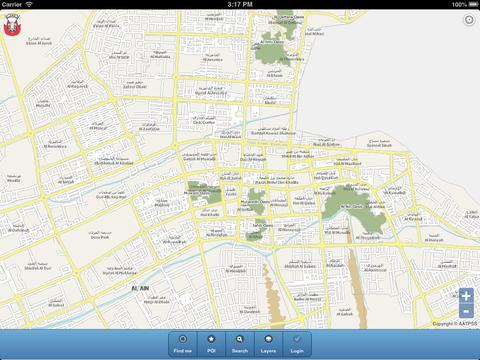Zoom out with the minus button
Screen dimensions: 480x360
coord(466,312)
